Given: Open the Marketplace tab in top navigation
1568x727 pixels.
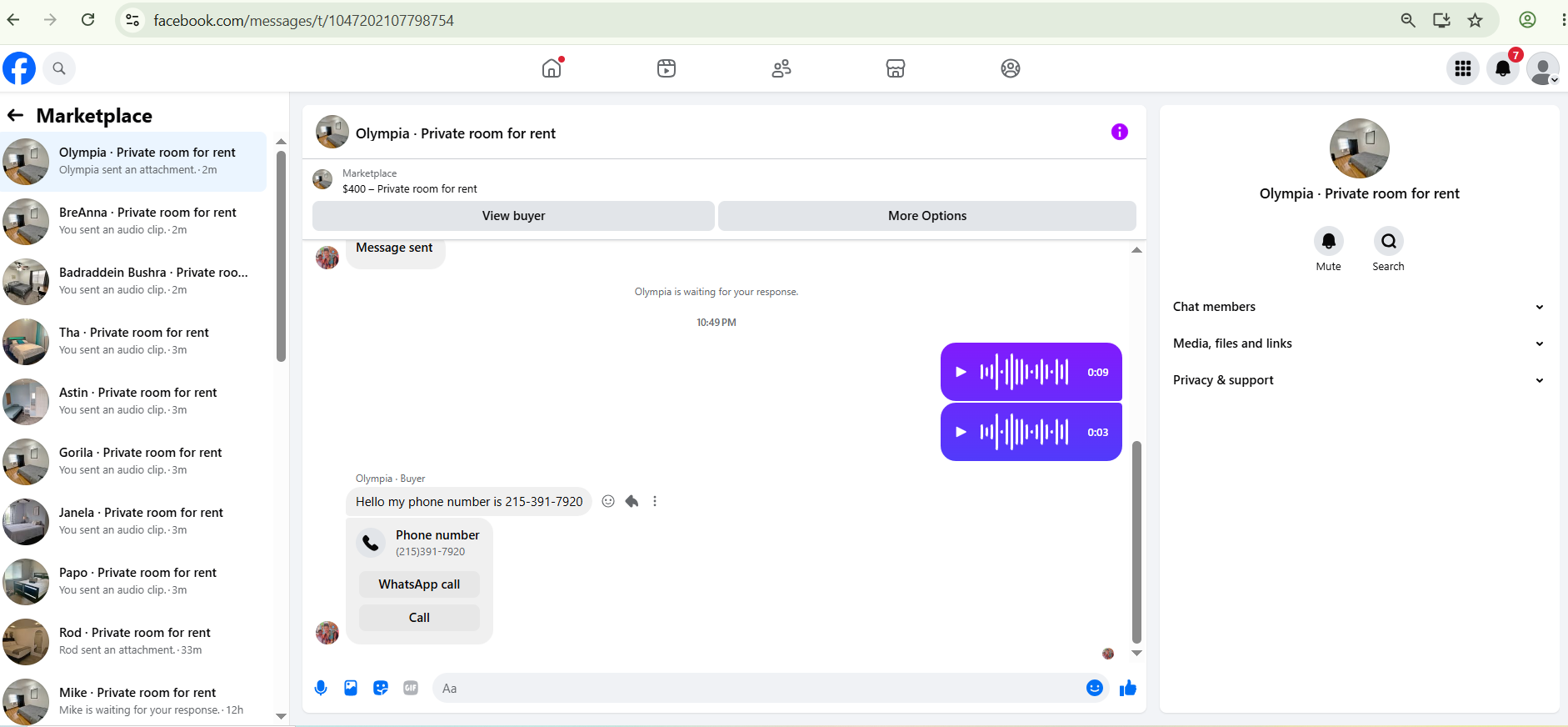Looking at the screenshot, I should pos(896,68).
